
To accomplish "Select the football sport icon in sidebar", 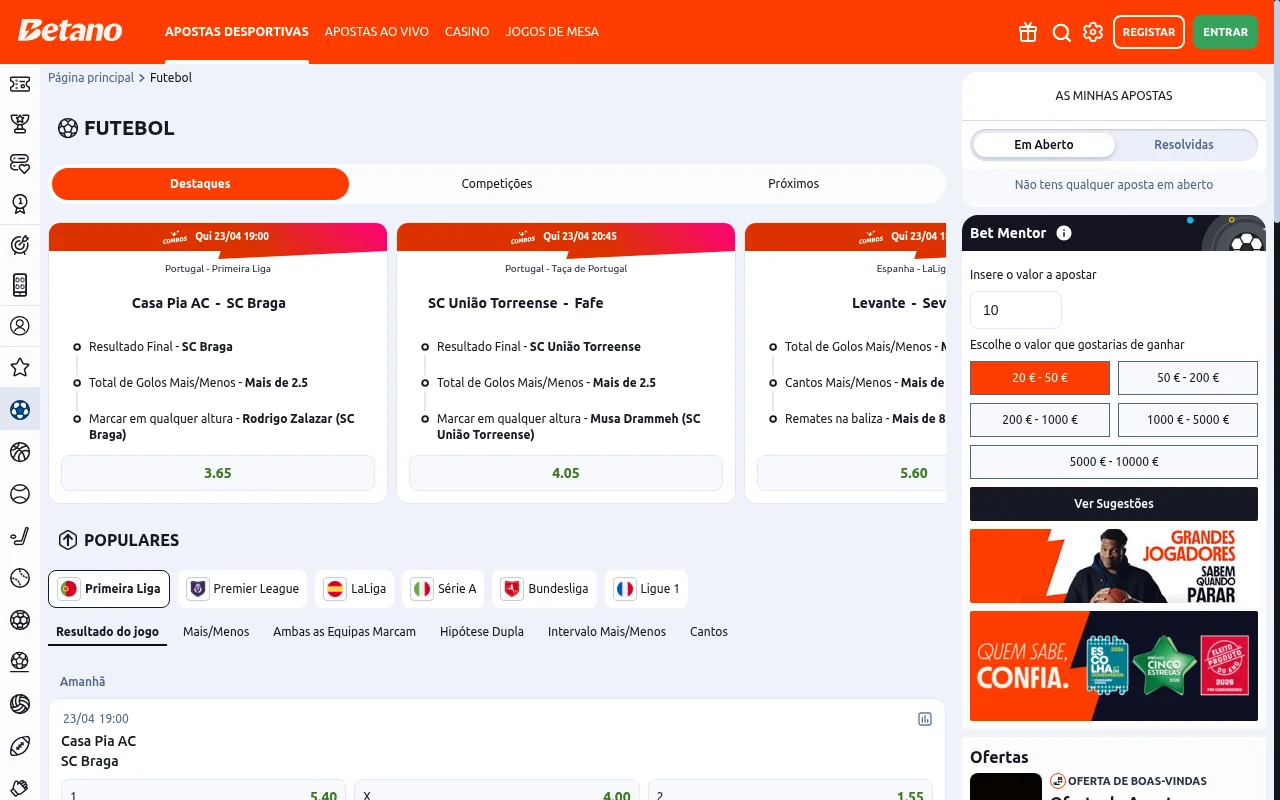I will click(x=20, y=409).
